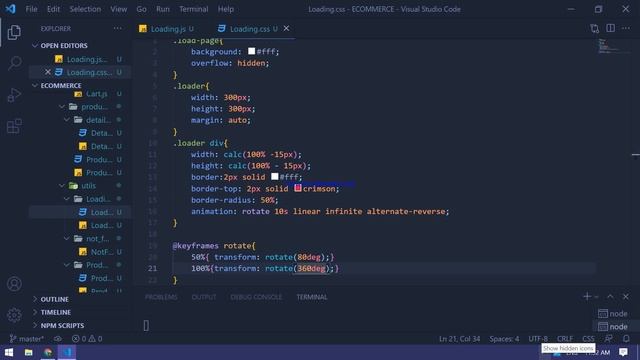Click Ln 21, Col 34 status item
Viewport: 640px width, 360px height.
click(x=459, y=339)
